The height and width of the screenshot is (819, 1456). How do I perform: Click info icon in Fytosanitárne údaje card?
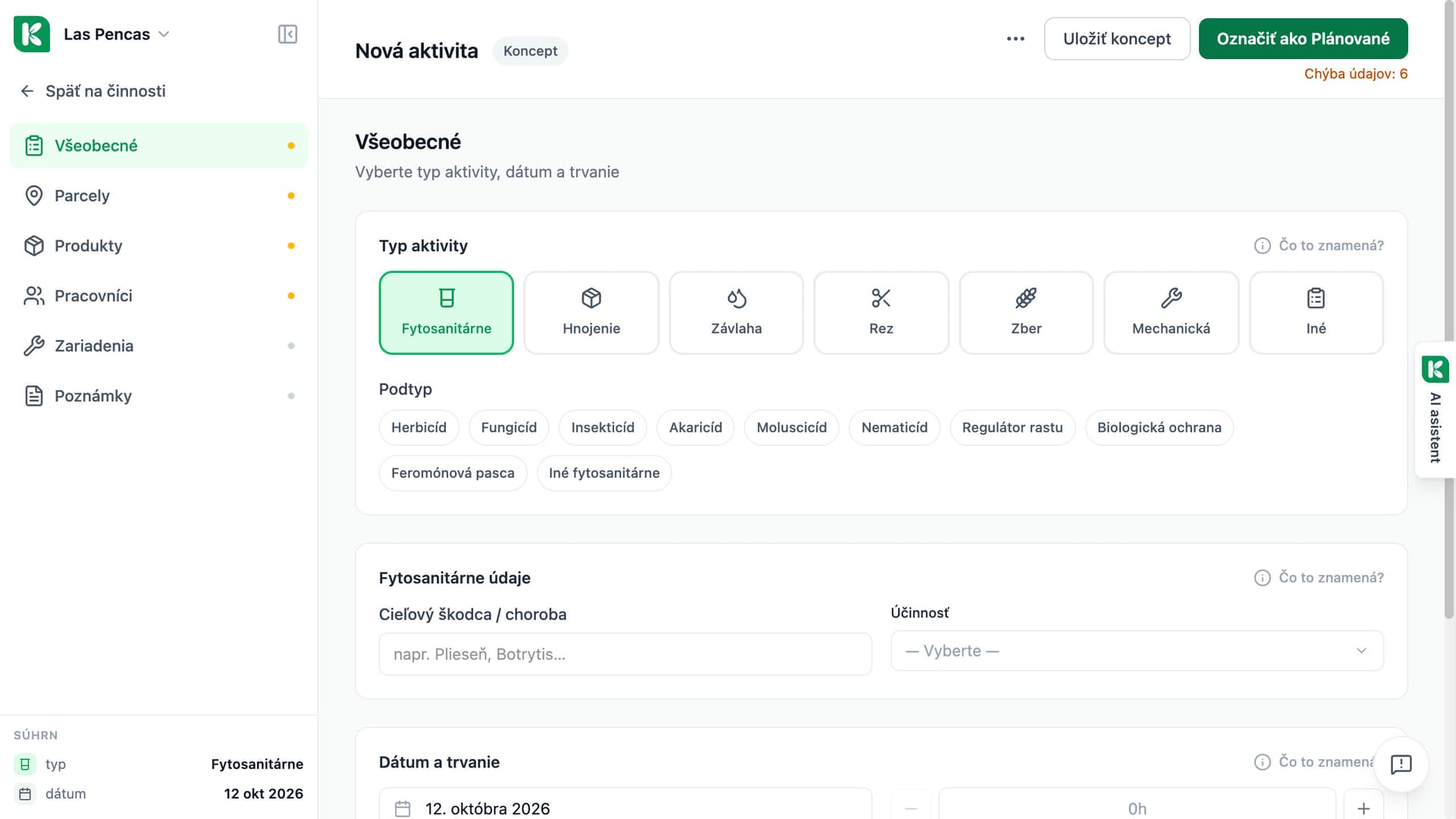[x=1262, y=578]
